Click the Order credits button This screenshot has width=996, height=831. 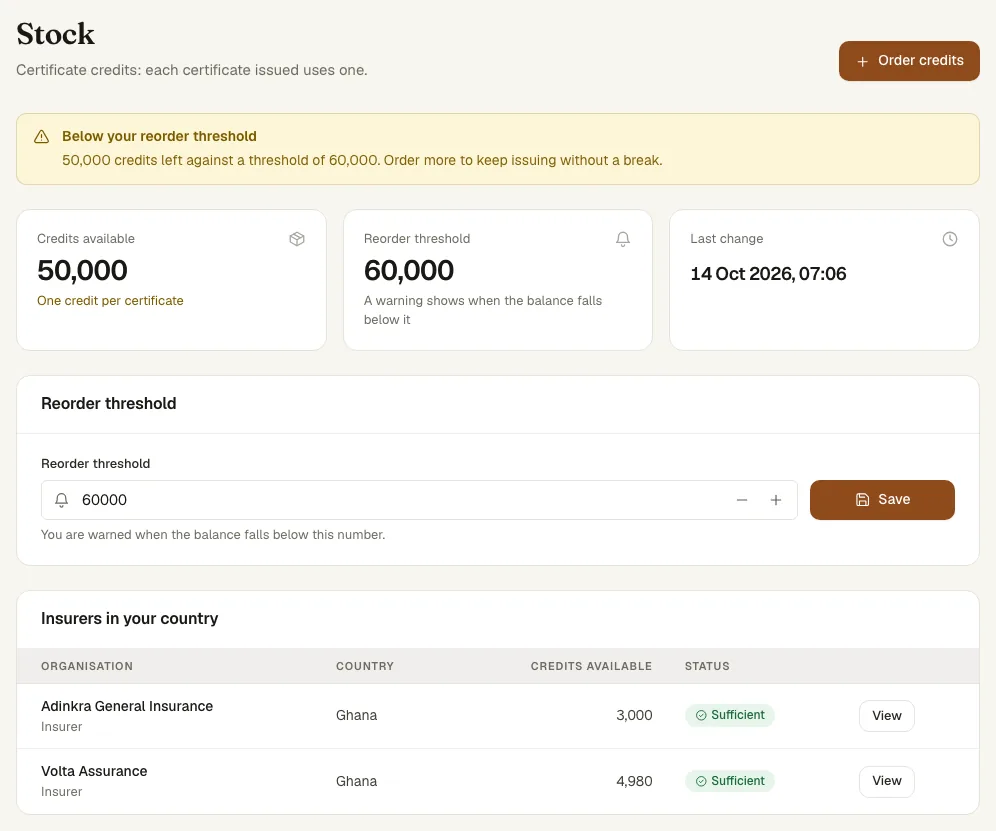click(x=909, y=61)
